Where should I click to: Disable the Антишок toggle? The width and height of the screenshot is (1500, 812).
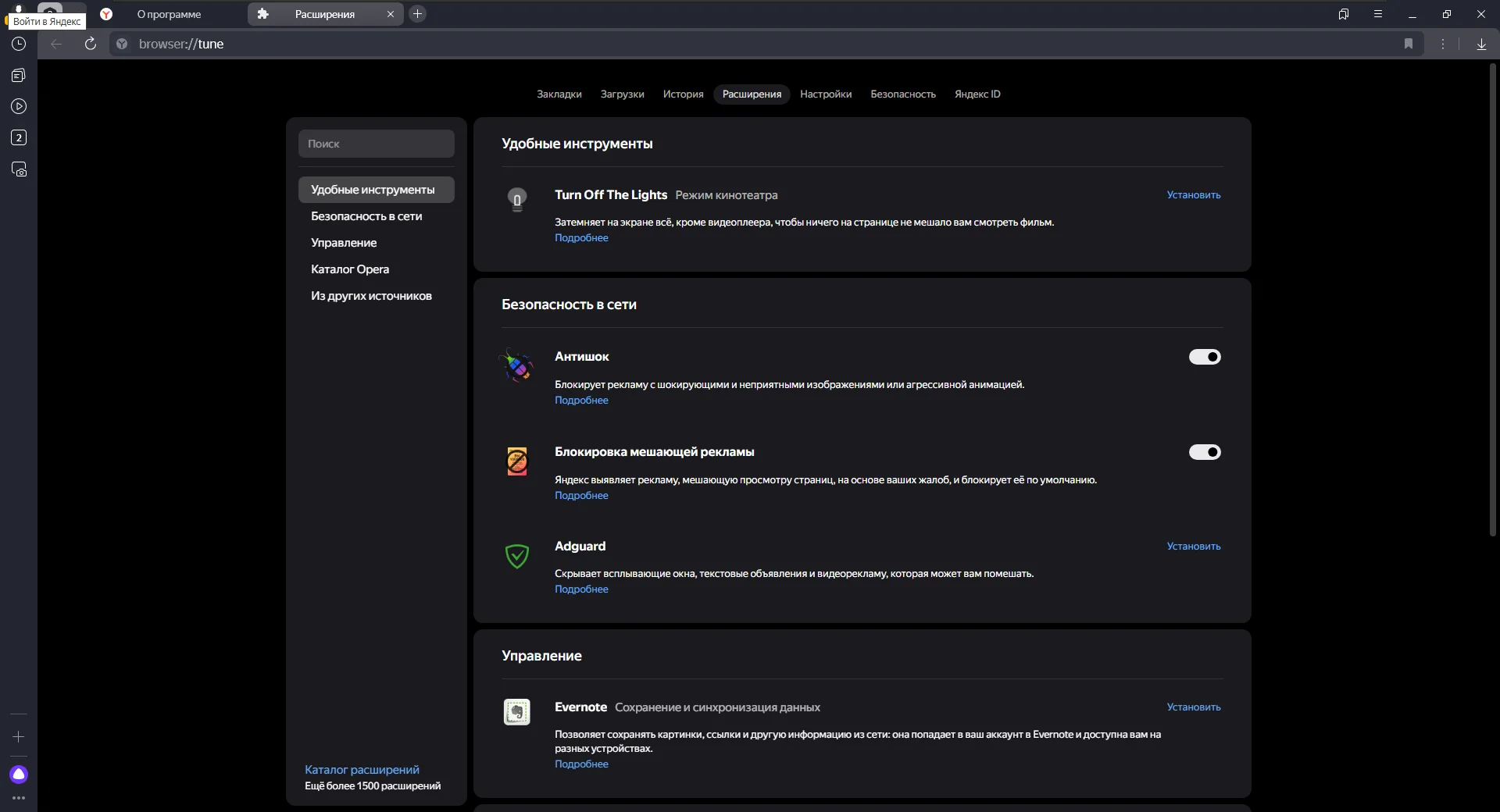(1205, 357)
